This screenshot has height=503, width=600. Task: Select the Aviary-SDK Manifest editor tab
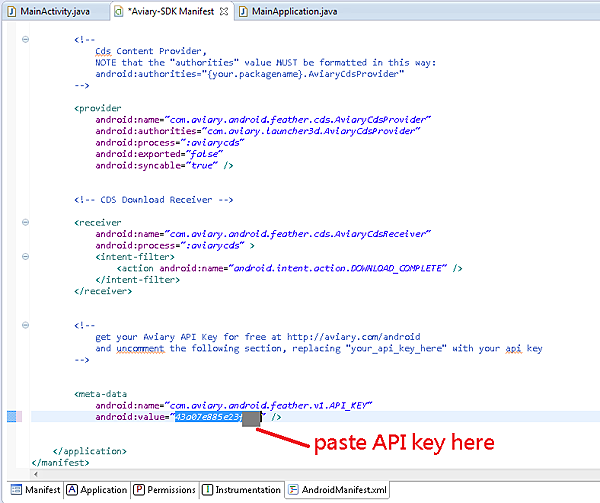(x=171, y=11)
